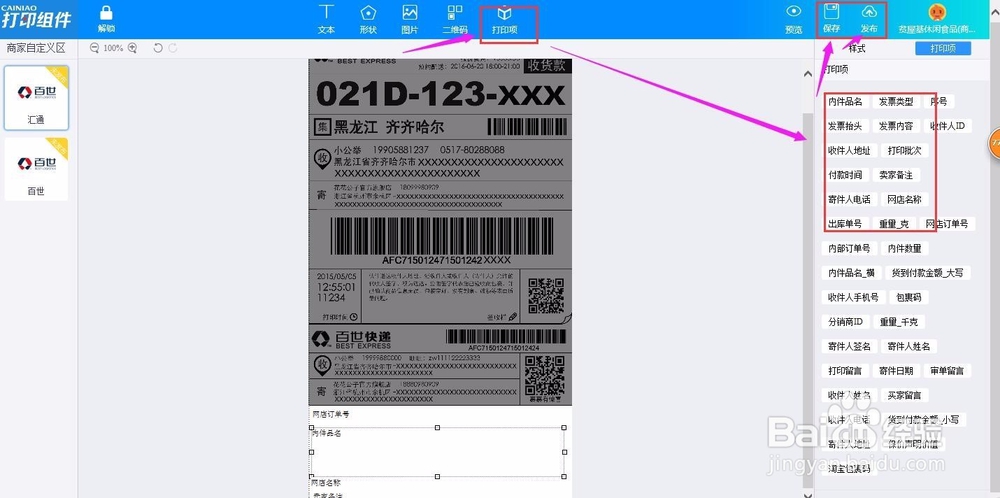The height and width of the screenshot is (498, 1000).
Task: Zoom in with the plus magnifier
Action: click(132, 48)
